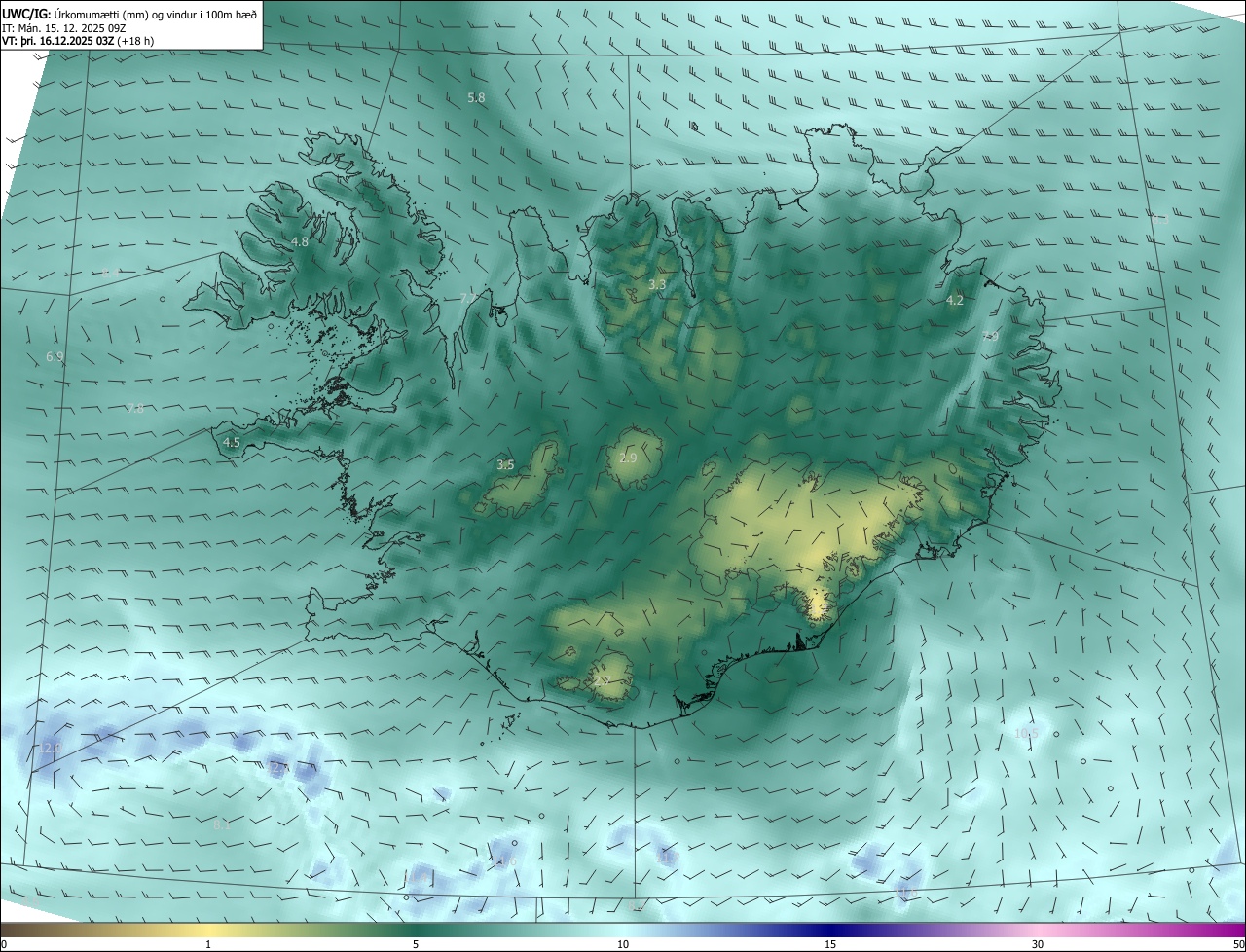Screen dimensions: 1246x952
Task: Click the 4.5 value on the Snæfellsnes peninsula
Action: pos(232,442)
